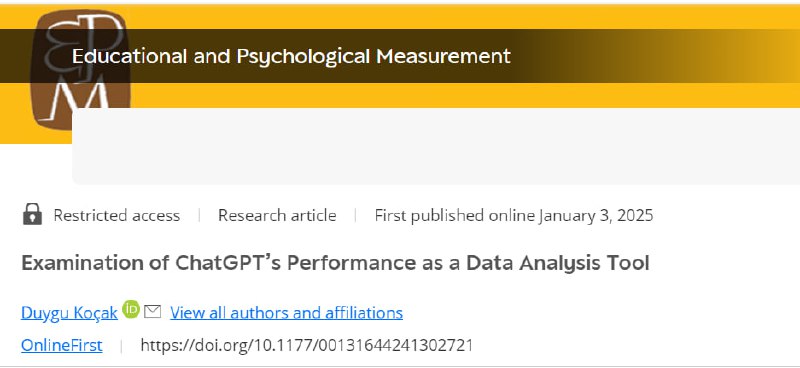Click the blank gray banner panel

(436, 146)
